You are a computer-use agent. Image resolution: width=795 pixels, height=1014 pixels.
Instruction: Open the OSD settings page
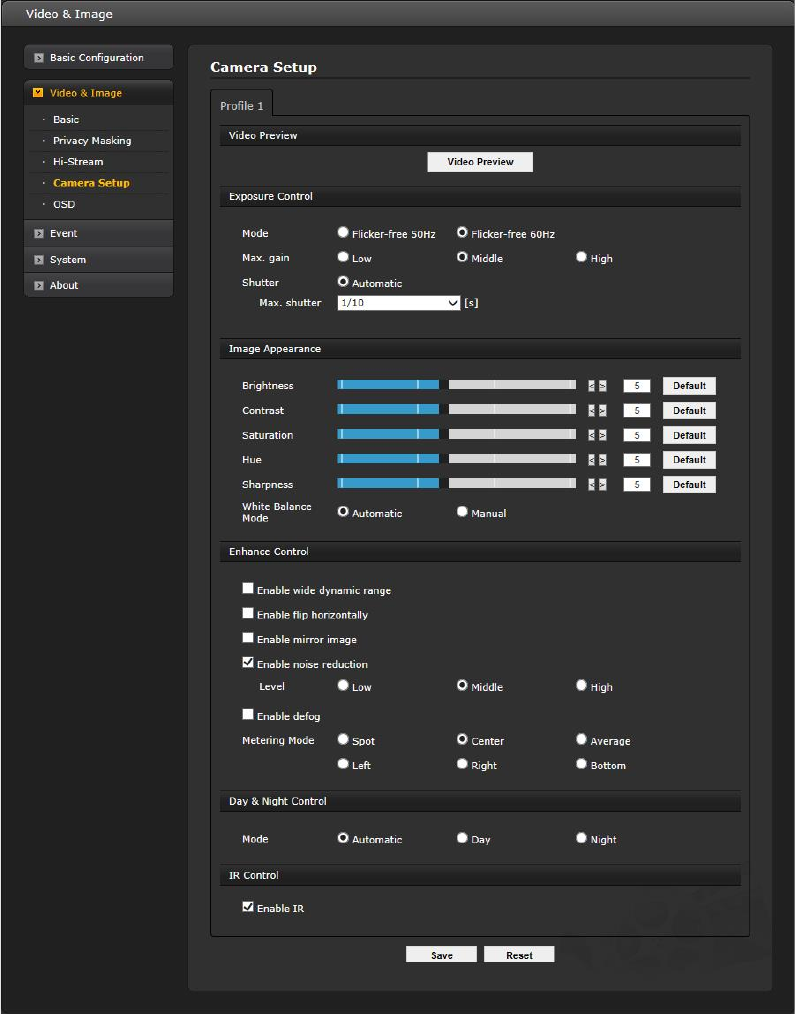click(64, 204)
